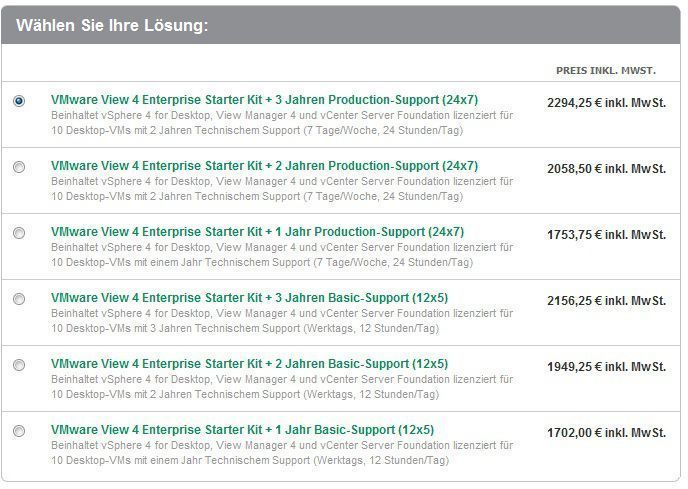This screenshot has width=688, height=489.
Task: Select the 2 Jahren Production-Support radio button
Action: (x=19, y=167)
